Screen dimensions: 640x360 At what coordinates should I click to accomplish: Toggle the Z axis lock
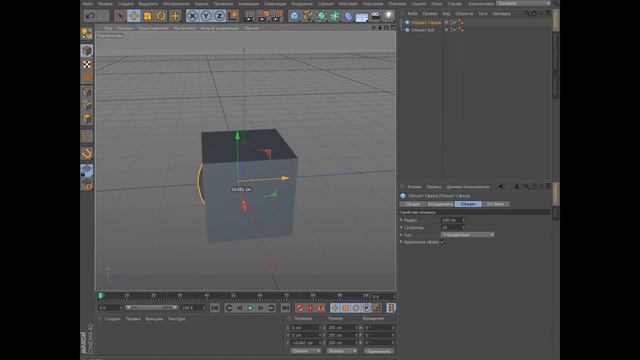219,16
